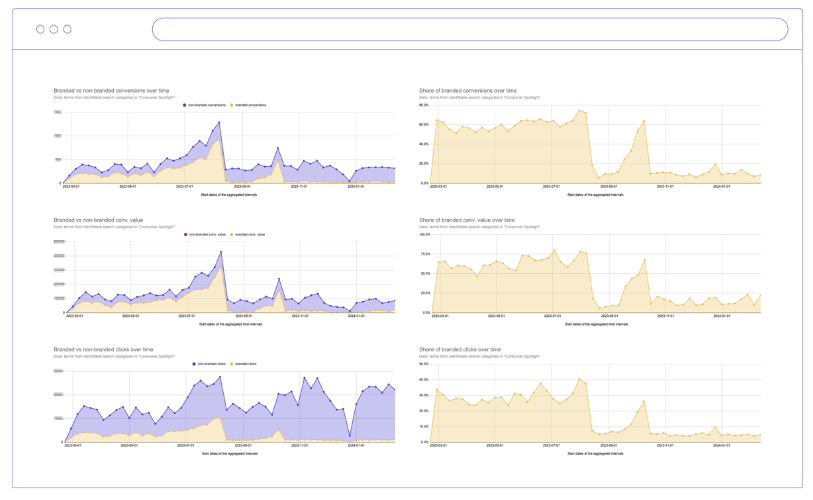Screen dimensions: 813x500
Task: Click the highest peak in the conversions chart
Action: pyautogui.click(x=219, y=122)
